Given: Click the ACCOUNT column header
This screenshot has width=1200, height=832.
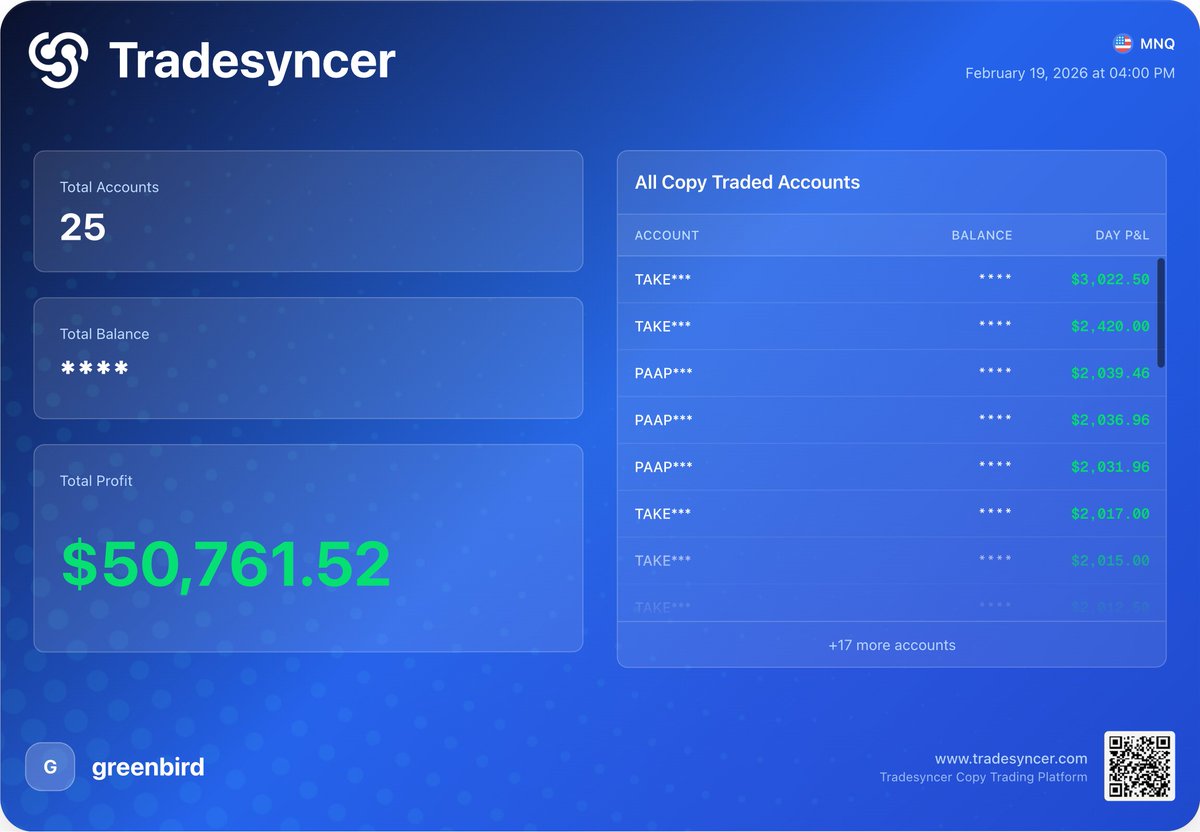Looking at the screenshot, I should (667, 235).
